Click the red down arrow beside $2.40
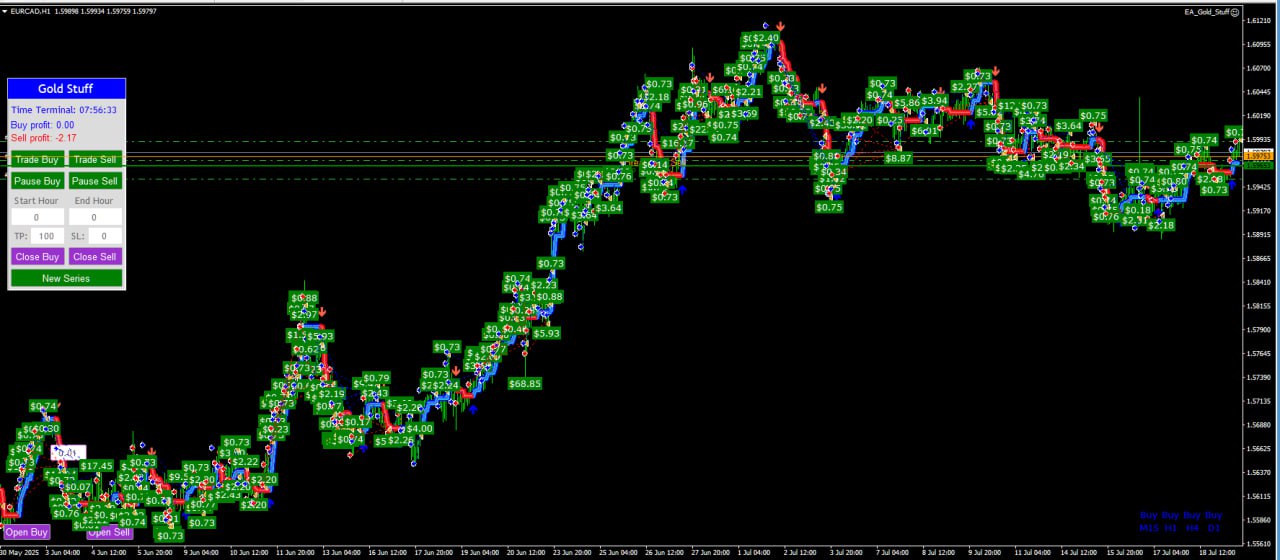 780,27
